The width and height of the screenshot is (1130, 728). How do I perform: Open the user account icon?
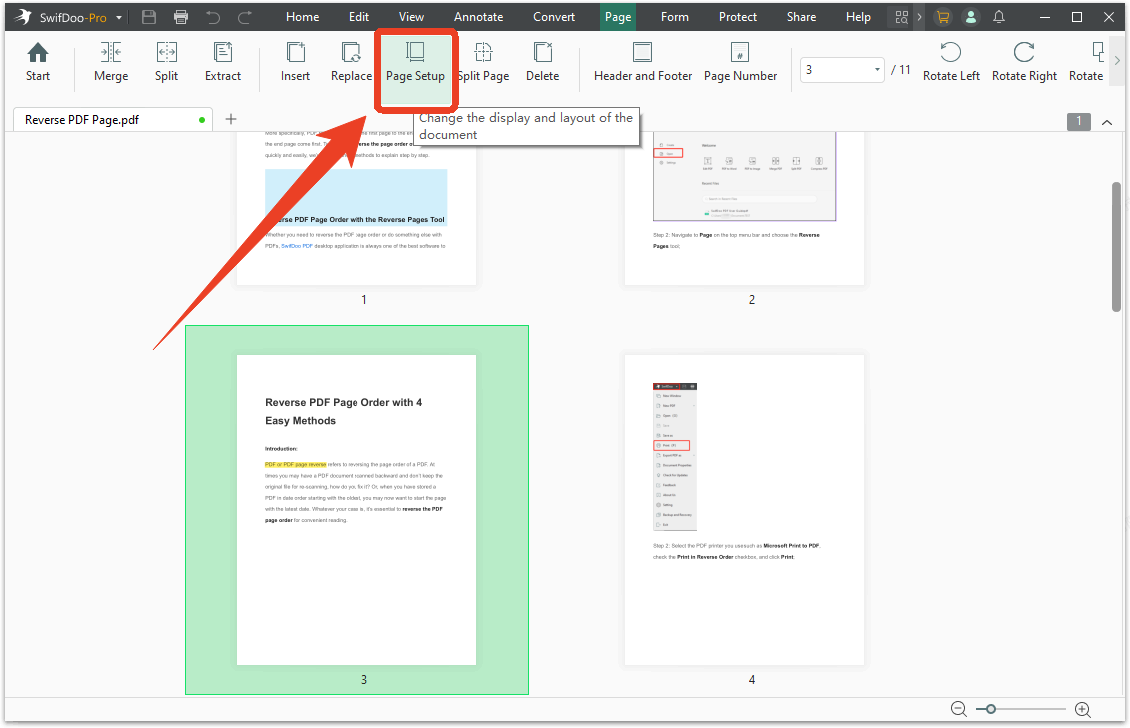971,17
